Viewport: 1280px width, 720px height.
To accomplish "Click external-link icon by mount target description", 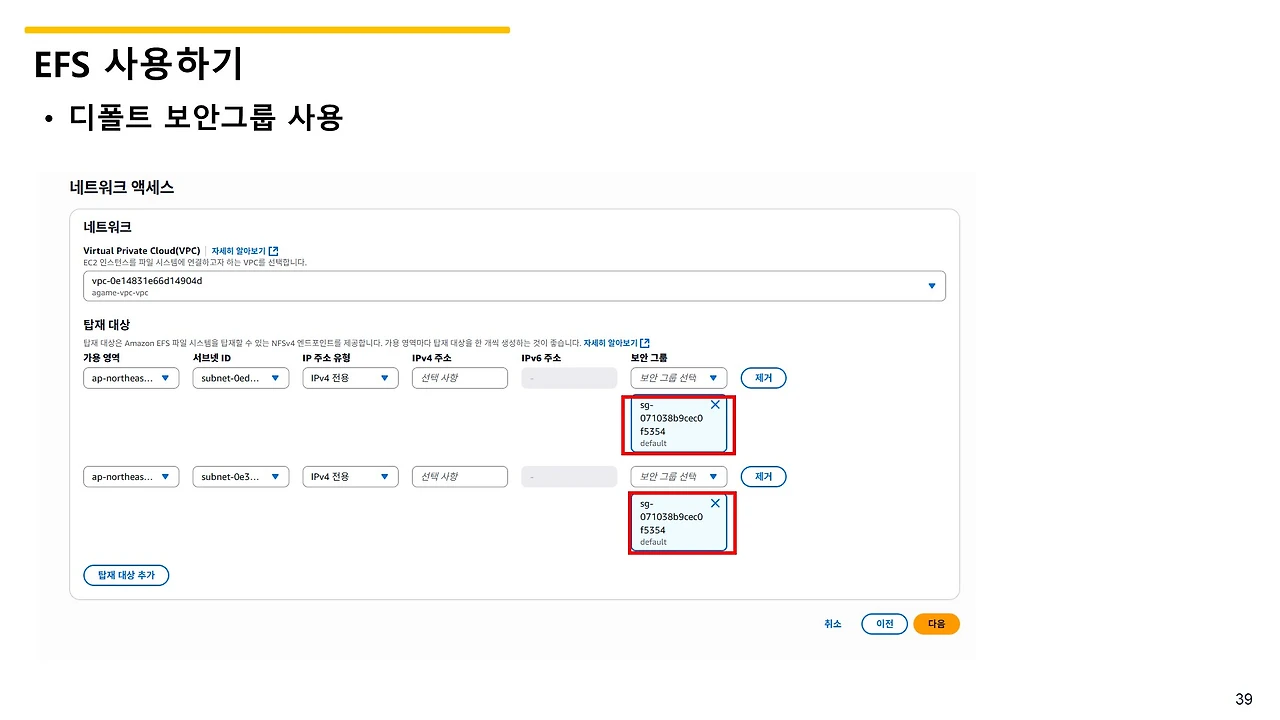I will coord(645,343).
